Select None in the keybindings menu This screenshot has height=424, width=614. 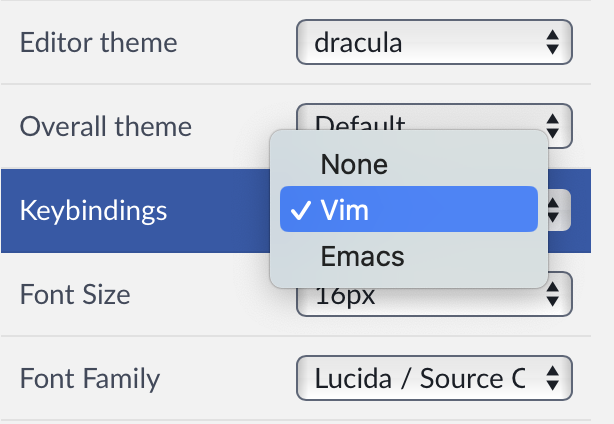(x=354, y=163)
